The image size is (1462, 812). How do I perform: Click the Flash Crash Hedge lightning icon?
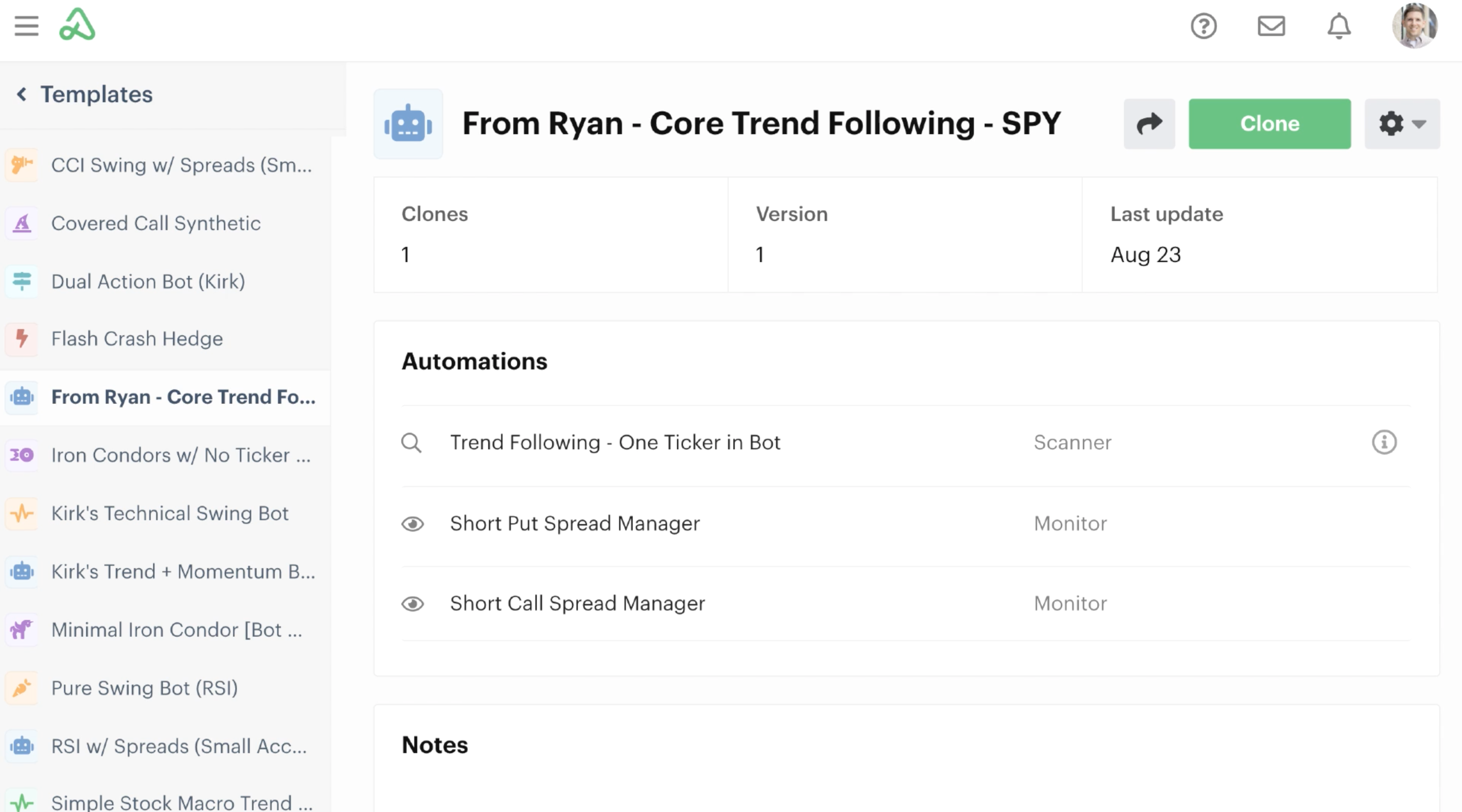(x=22, y=339)
